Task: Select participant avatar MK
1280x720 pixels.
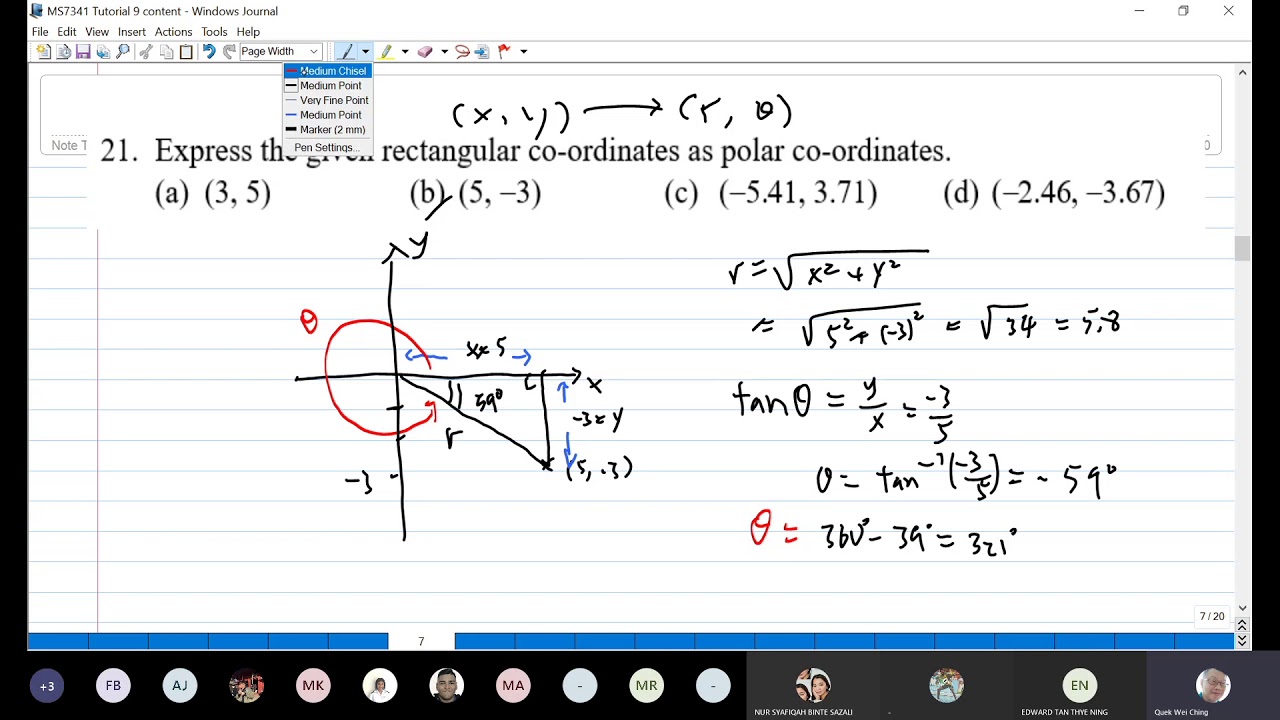Action: coord(313,686)
